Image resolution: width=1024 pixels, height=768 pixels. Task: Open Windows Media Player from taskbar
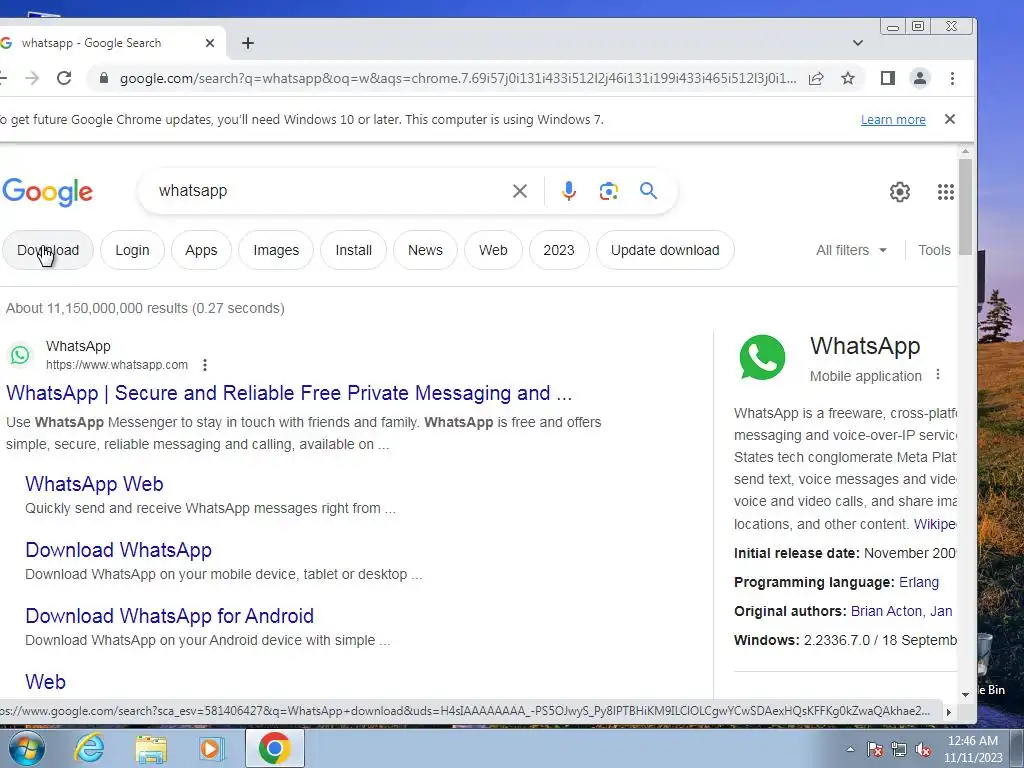coord(212,748)
